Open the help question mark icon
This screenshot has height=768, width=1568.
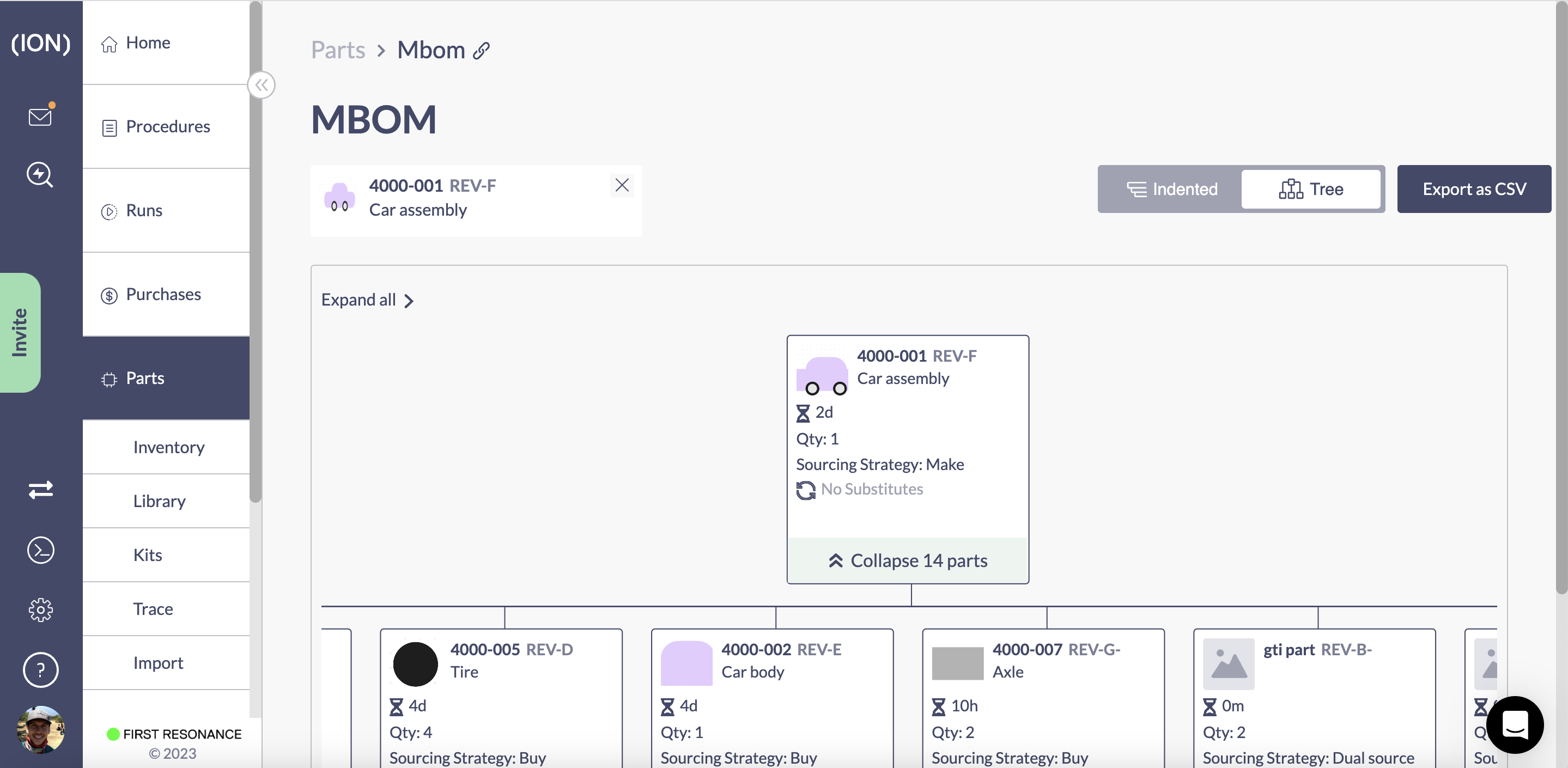coord(40,669)
